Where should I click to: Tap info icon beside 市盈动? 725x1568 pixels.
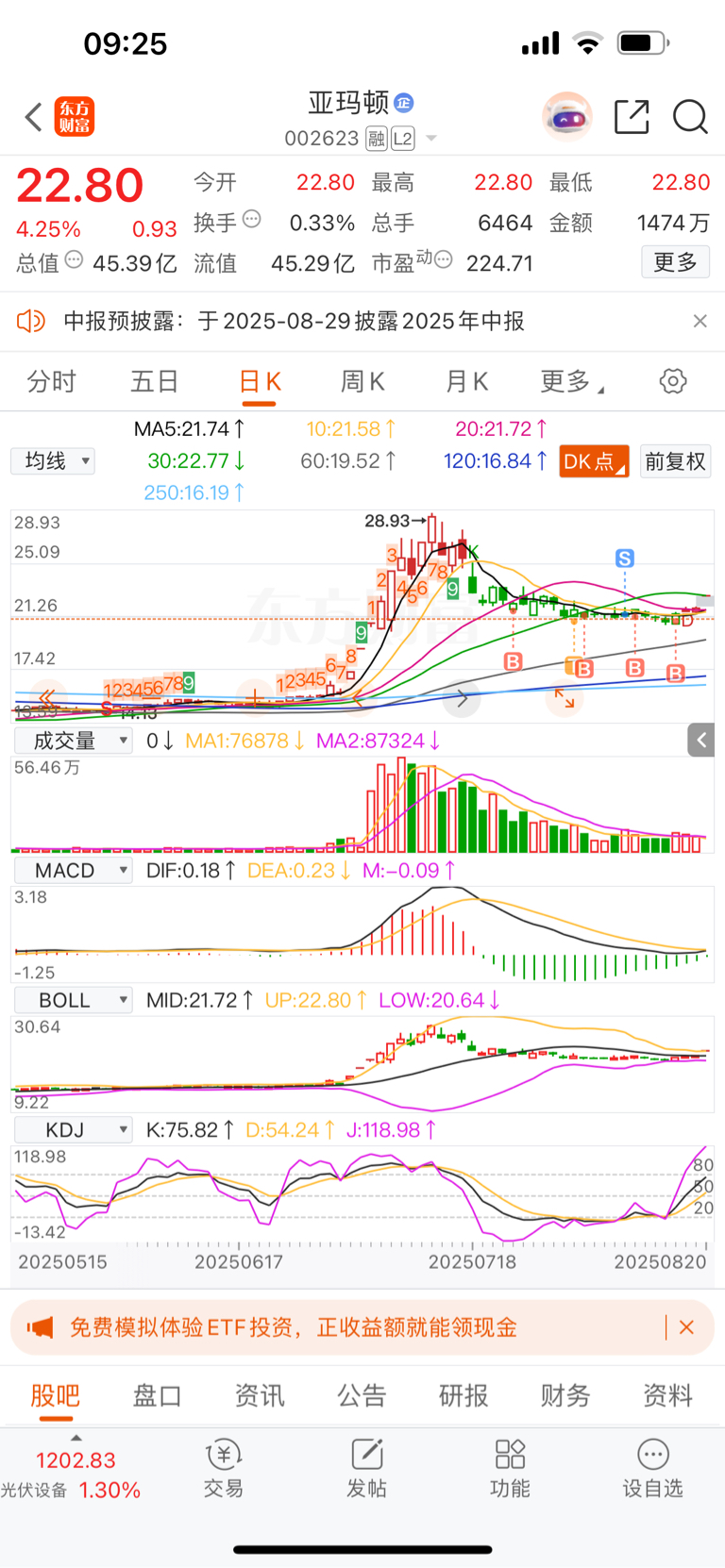[444, 259]
